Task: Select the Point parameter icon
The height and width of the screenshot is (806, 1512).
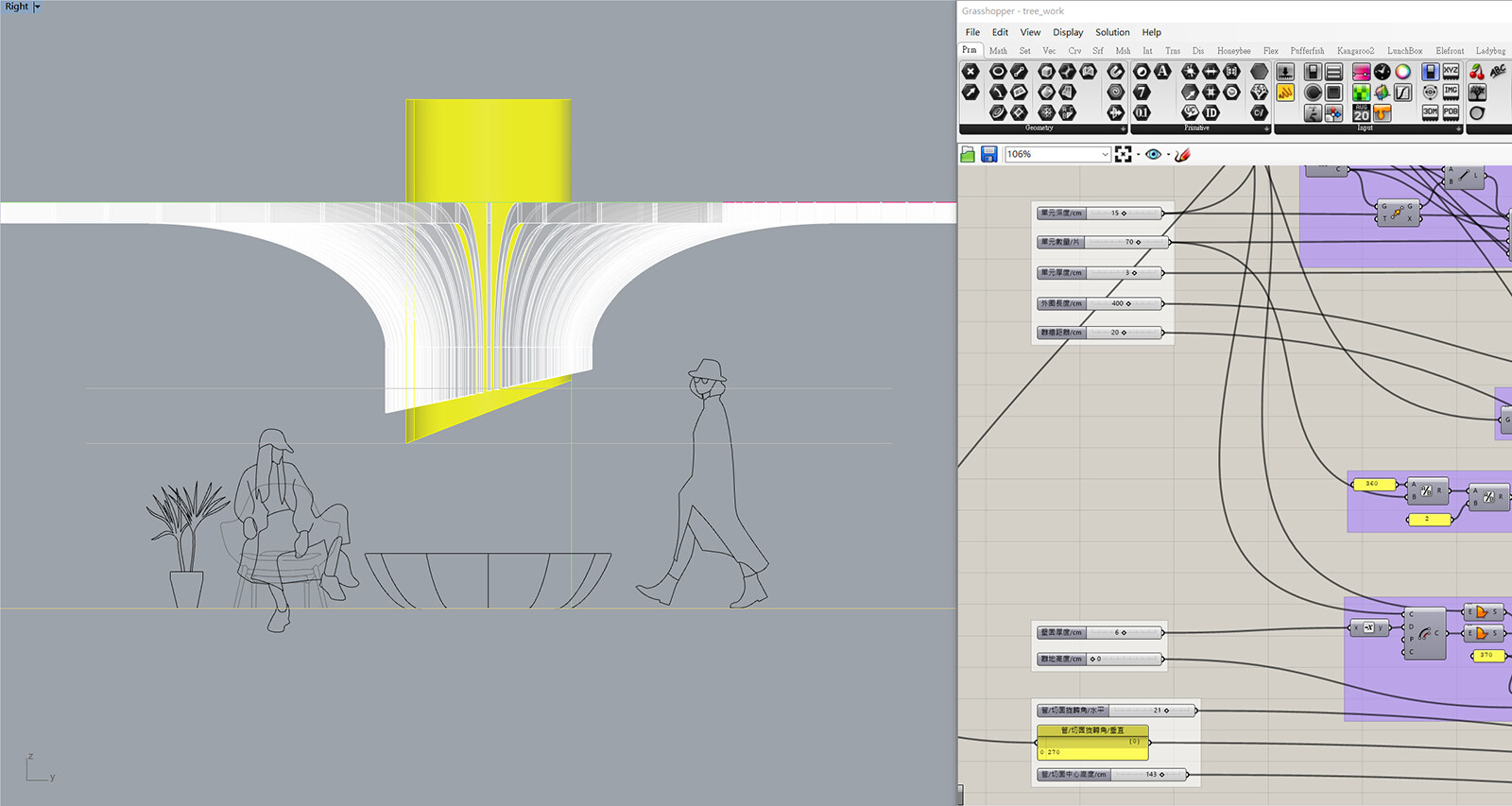Action: [x=971, y=71]
